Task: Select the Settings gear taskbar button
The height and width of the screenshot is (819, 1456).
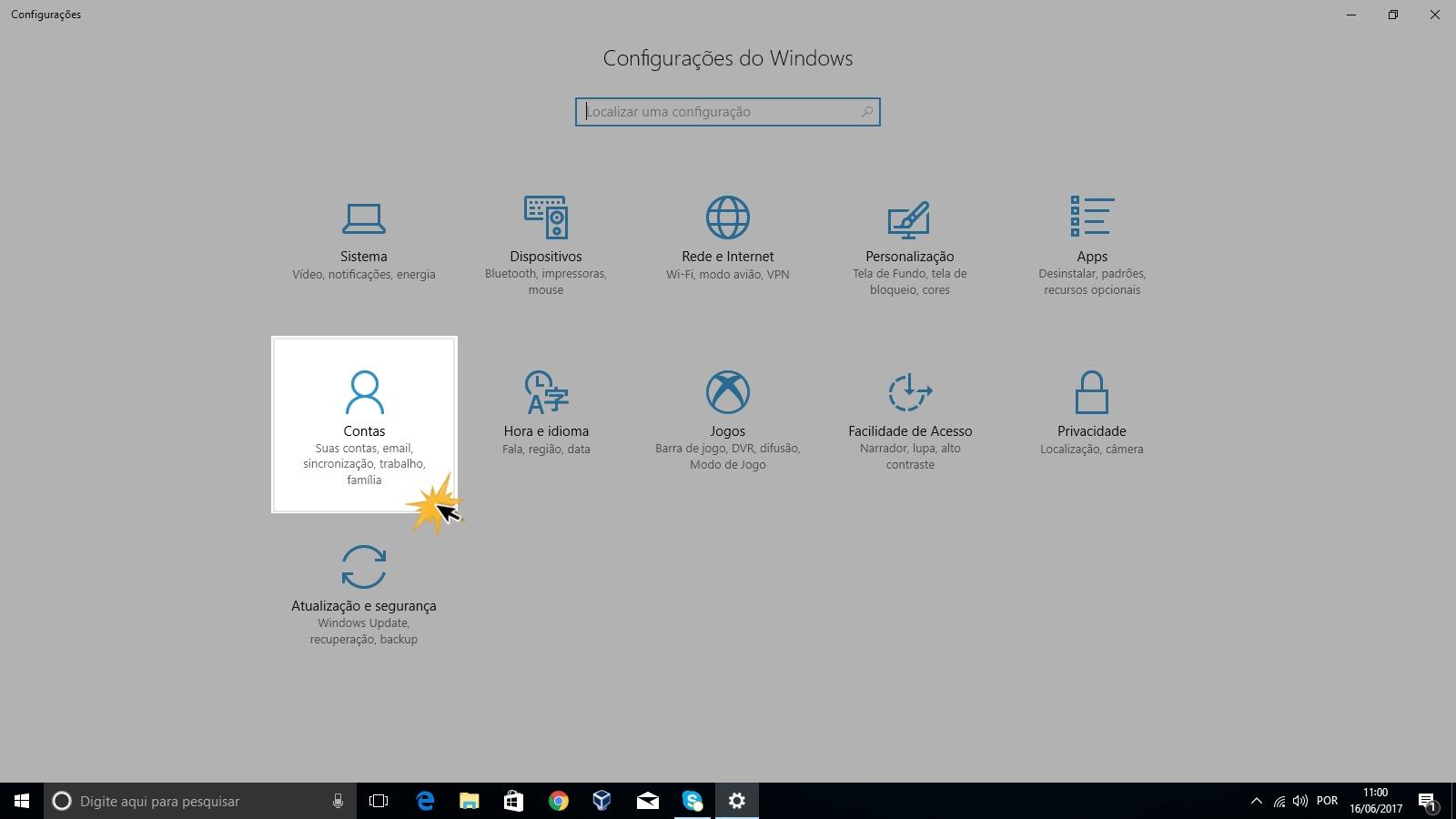Action: (x=737, y=801)
